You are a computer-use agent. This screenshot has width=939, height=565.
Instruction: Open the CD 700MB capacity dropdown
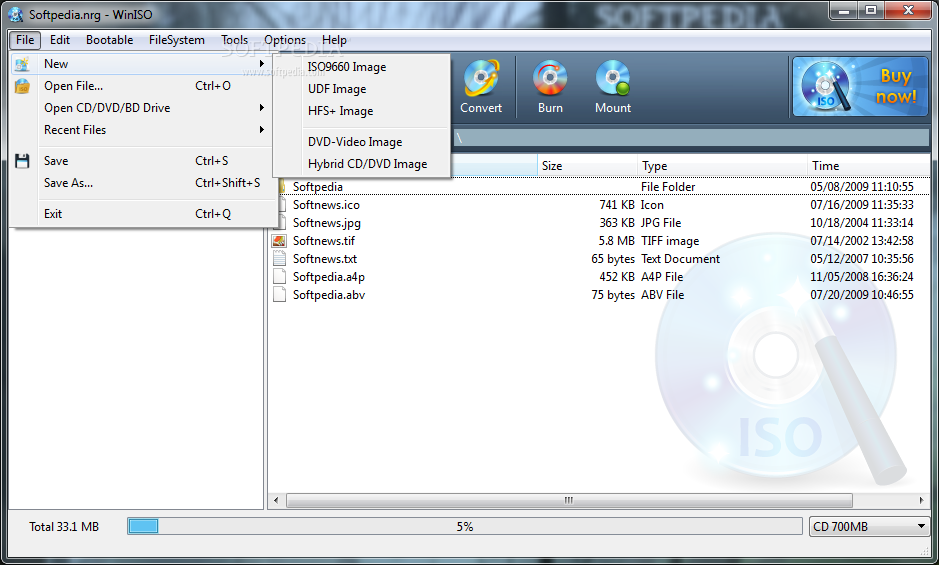point(869,527)
